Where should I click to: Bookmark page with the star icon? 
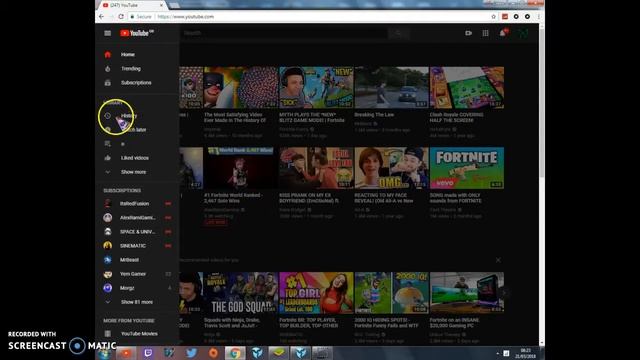[x=493, y=17]
